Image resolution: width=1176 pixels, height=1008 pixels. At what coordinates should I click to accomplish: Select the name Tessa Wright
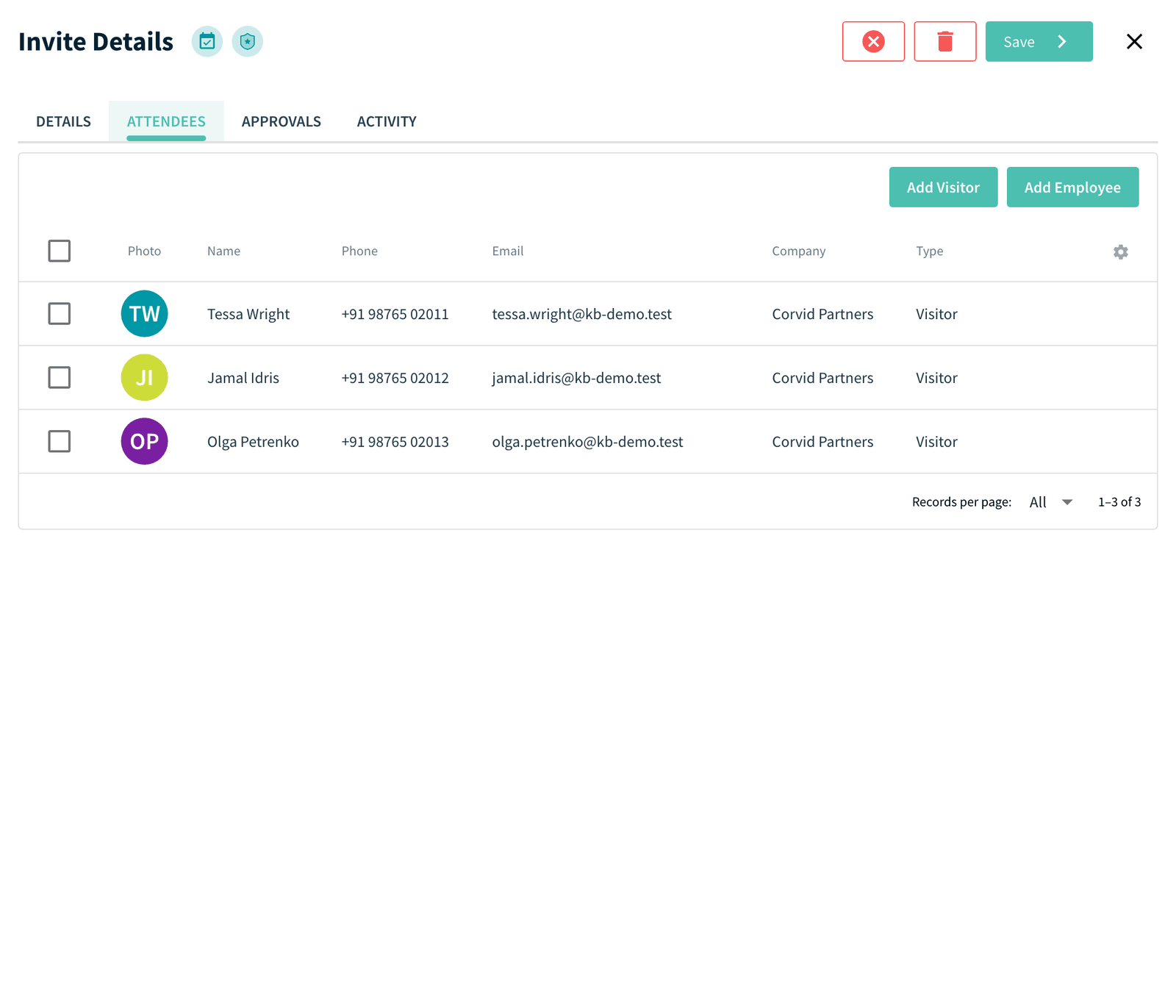click(248, 315)
